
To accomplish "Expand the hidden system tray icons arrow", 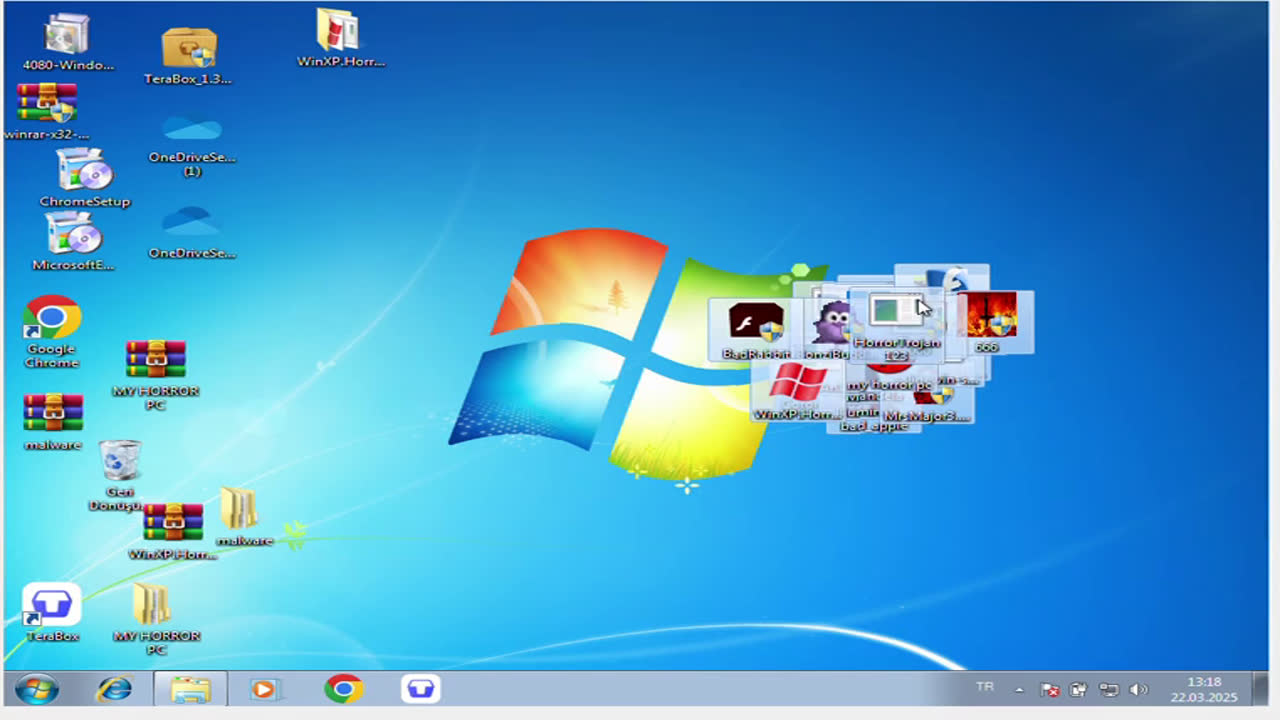I will pos(1019,690).
